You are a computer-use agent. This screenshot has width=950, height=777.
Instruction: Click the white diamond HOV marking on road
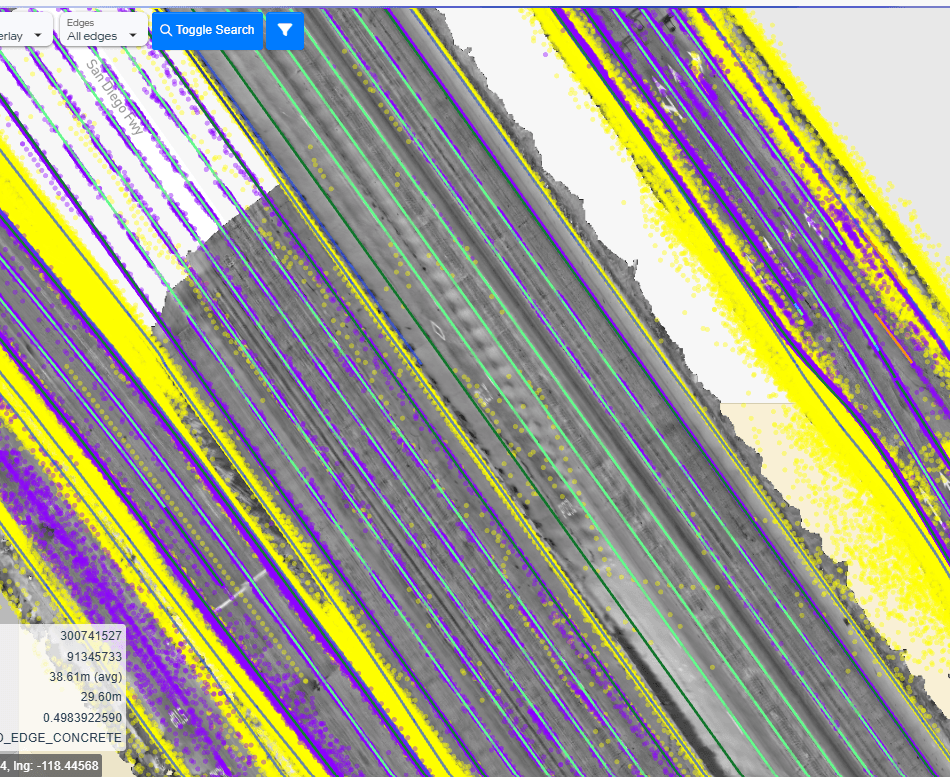(x=437, y=331)
